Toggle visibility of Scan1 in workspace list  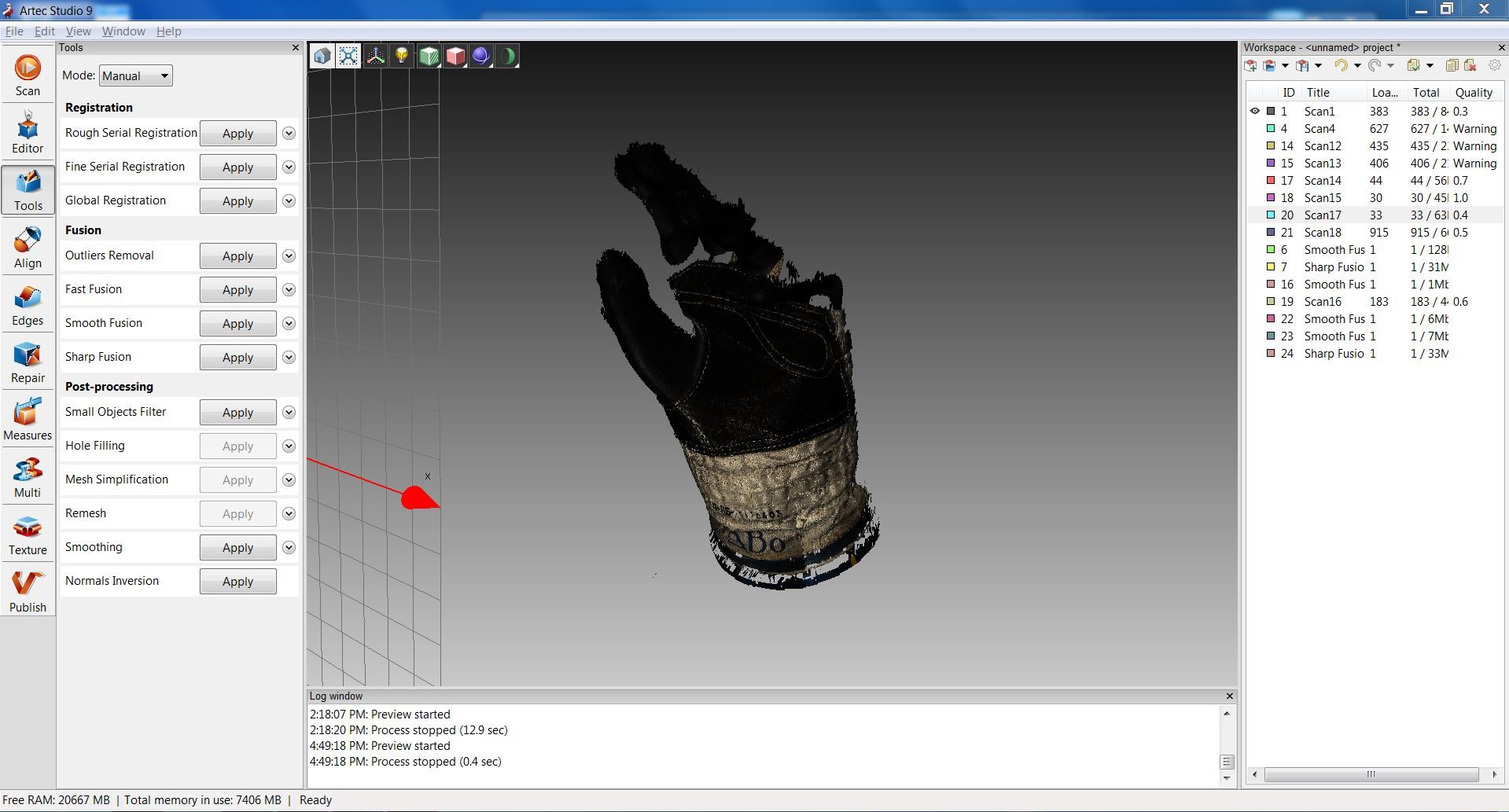coord(1255,111)
